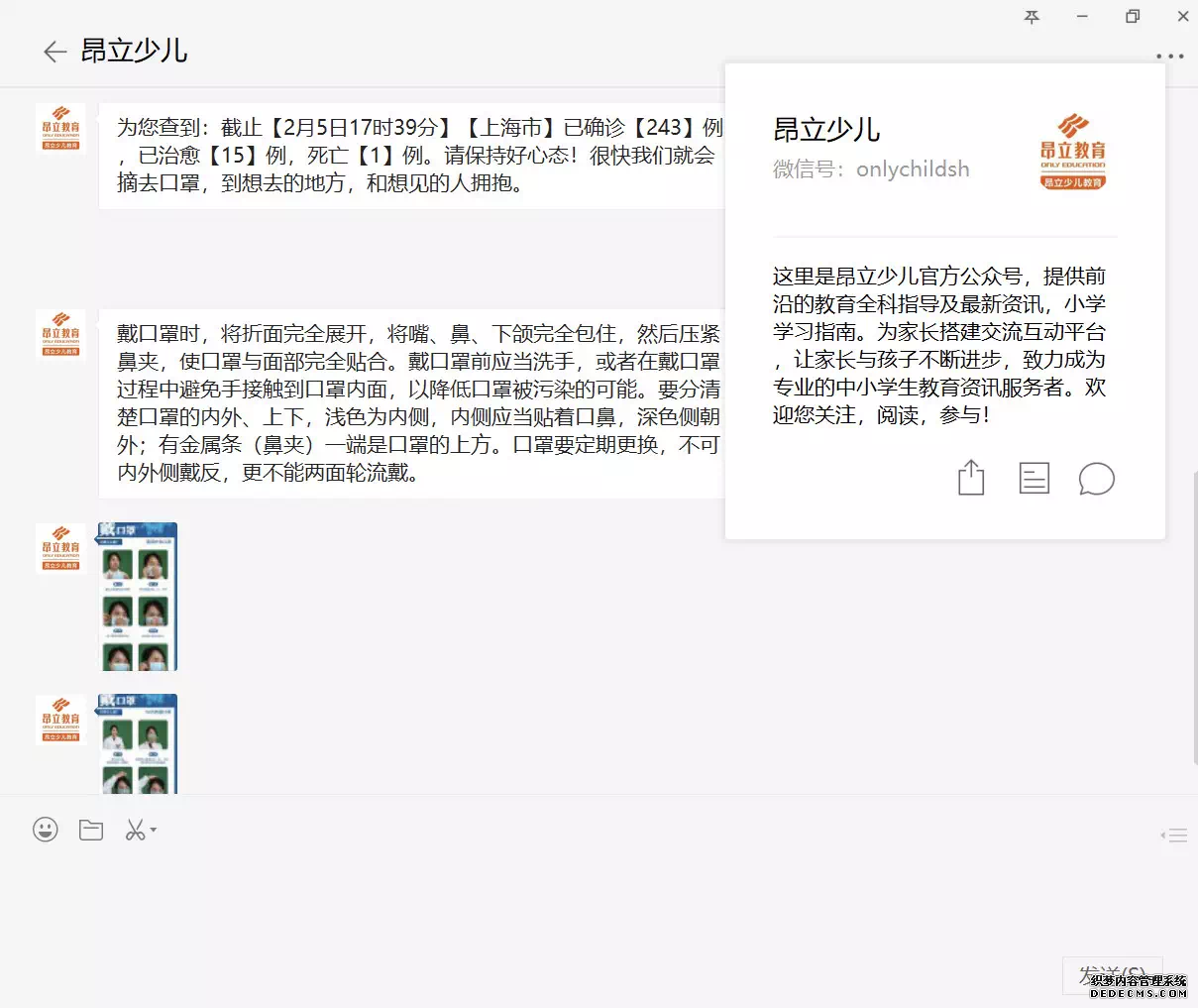The height and width of the screenshot is (1008, 1198).
Task: Open the send file folder icon
Action: point(91,830)
